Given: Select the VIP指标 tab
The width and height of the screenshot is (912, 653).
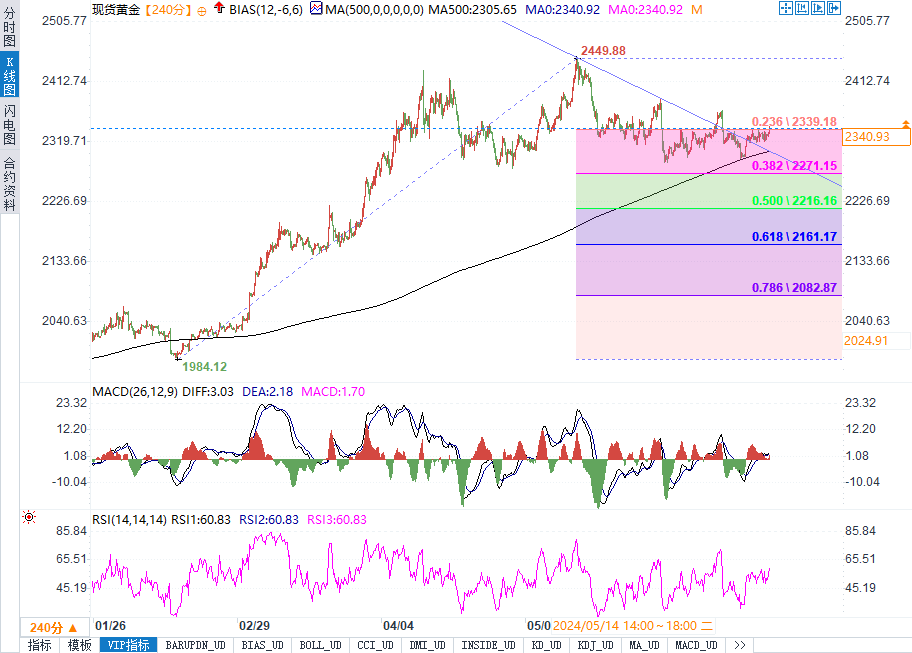Looking at the screenshot, I should (x=128, y=645).
